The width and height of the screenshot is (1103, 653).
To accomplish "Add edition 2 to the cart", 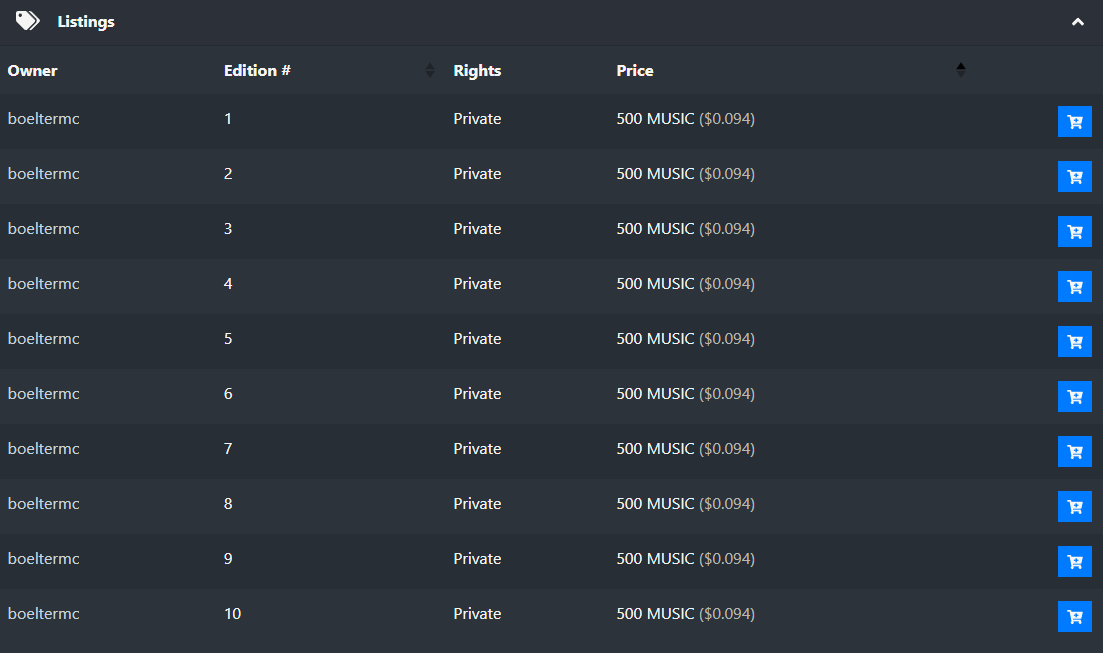I will point(1074,177).
